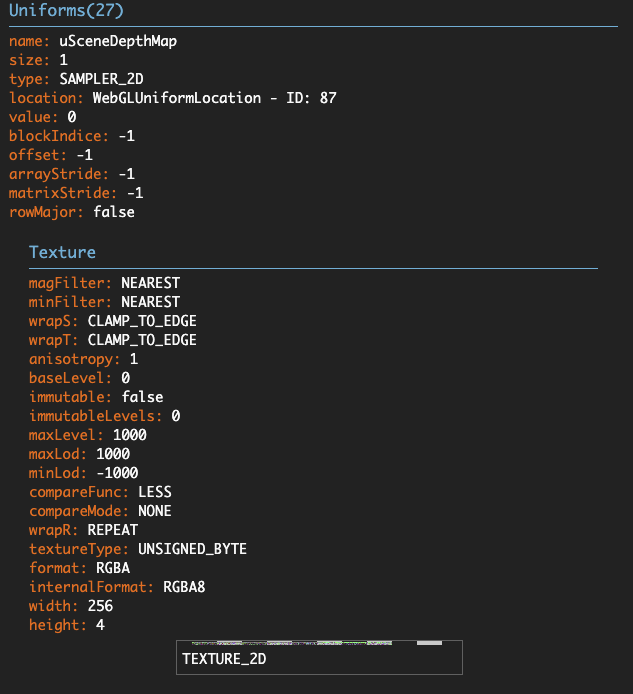Viewport: 633px width, 694px height.
Task: Click the textureType property label
Action: tap(79, 550)
